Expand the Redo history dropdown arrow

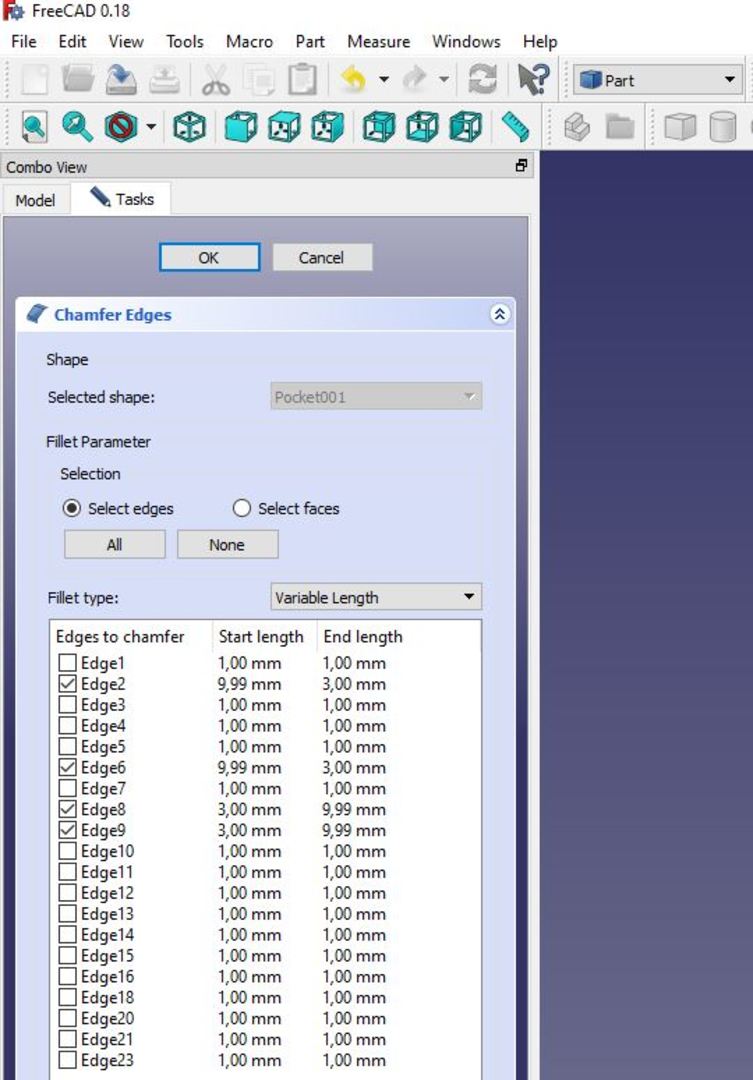click(x=444, y=80)
